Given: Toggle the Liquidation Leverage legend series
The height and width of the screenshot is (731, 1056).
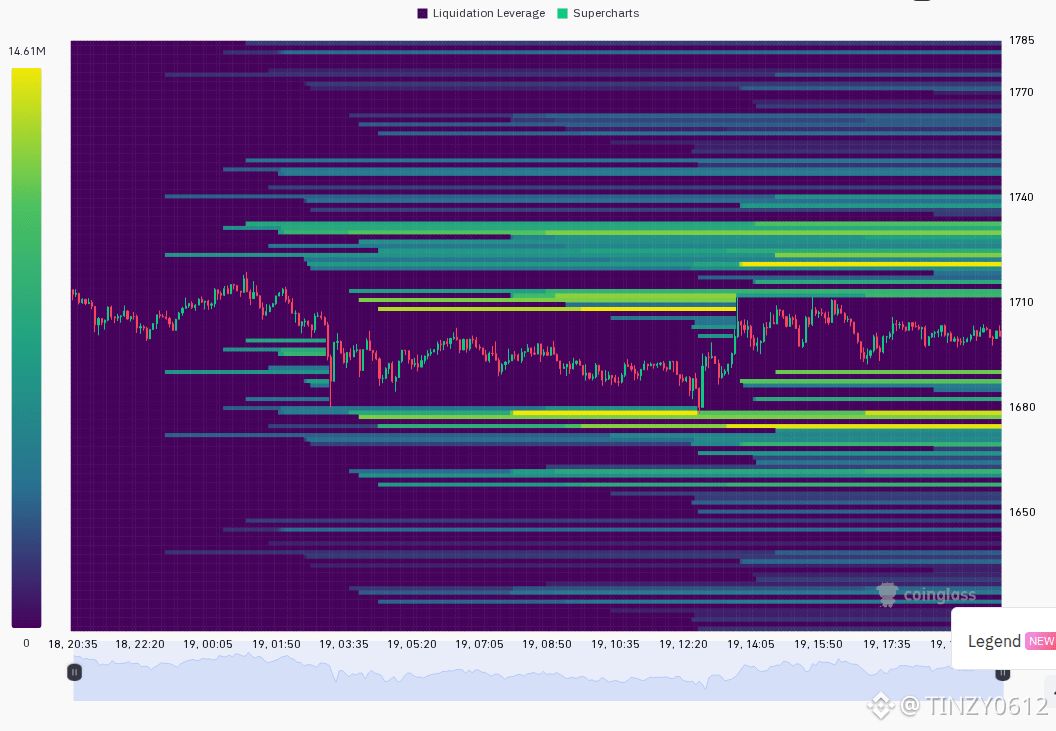Looking at the screenshot, I should [481, 13].
